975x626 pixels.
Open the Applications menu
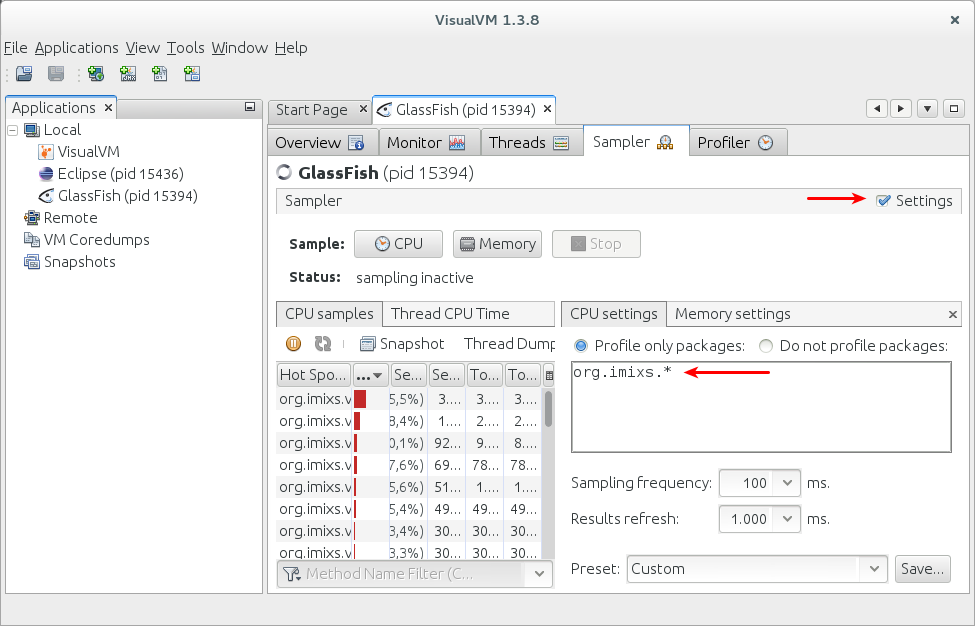point(76,48)
